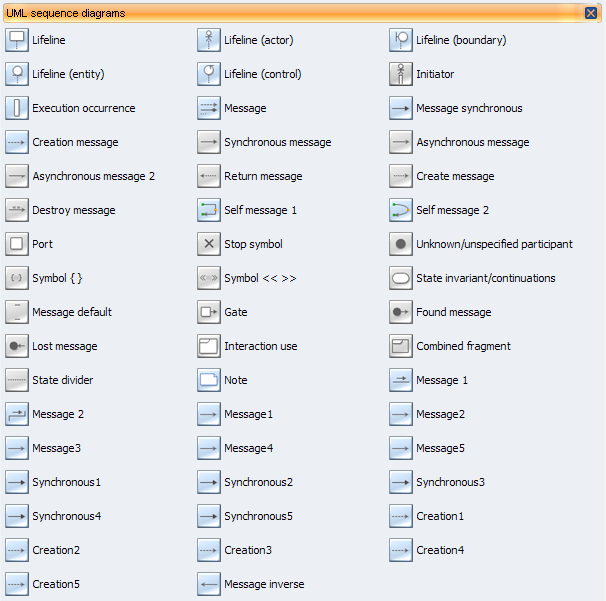
Task: Choose the Symbol << >> icon
Action: click(209, 278)
